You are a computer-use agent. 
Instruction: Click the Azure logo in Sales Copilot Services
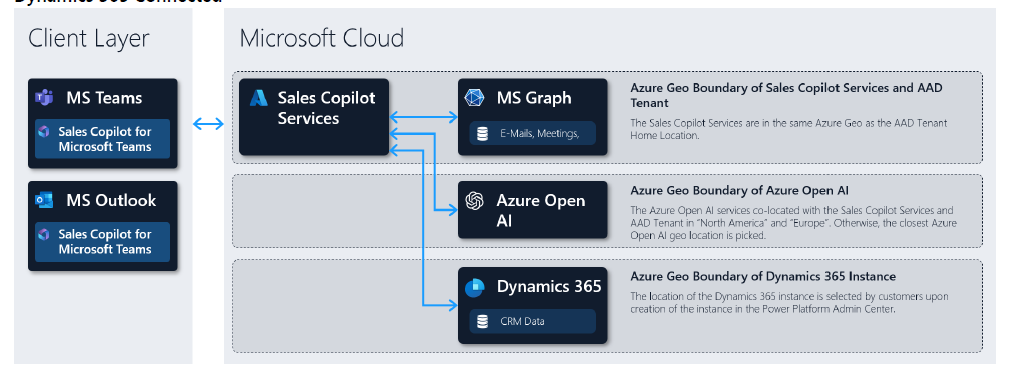pos(259,98)
